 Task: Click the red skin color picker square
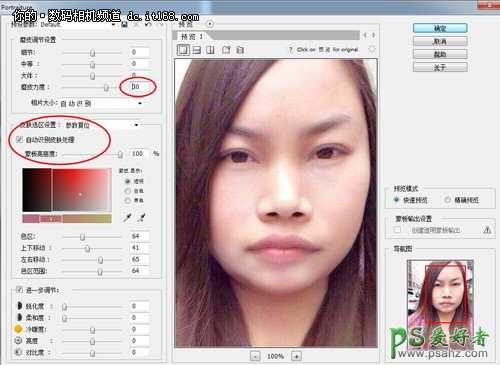coord(67,190)
